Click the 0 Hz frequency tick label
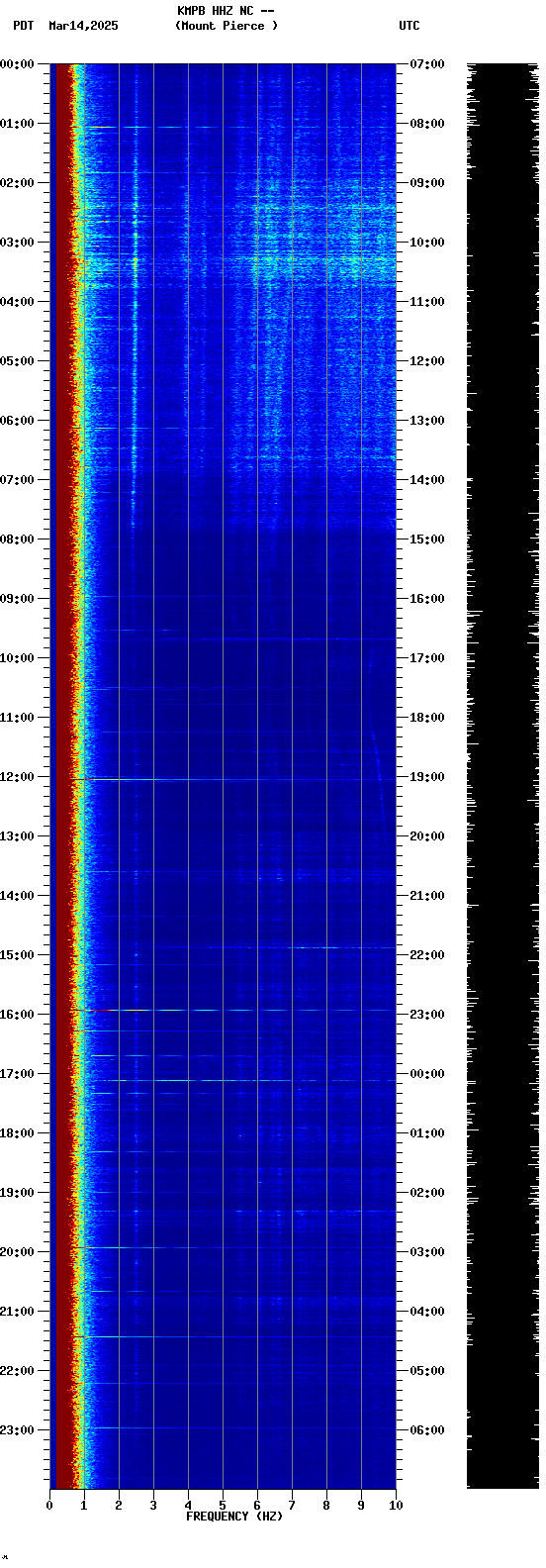This screenshot has height=1568, width=546. click(x=49, y=1506)
